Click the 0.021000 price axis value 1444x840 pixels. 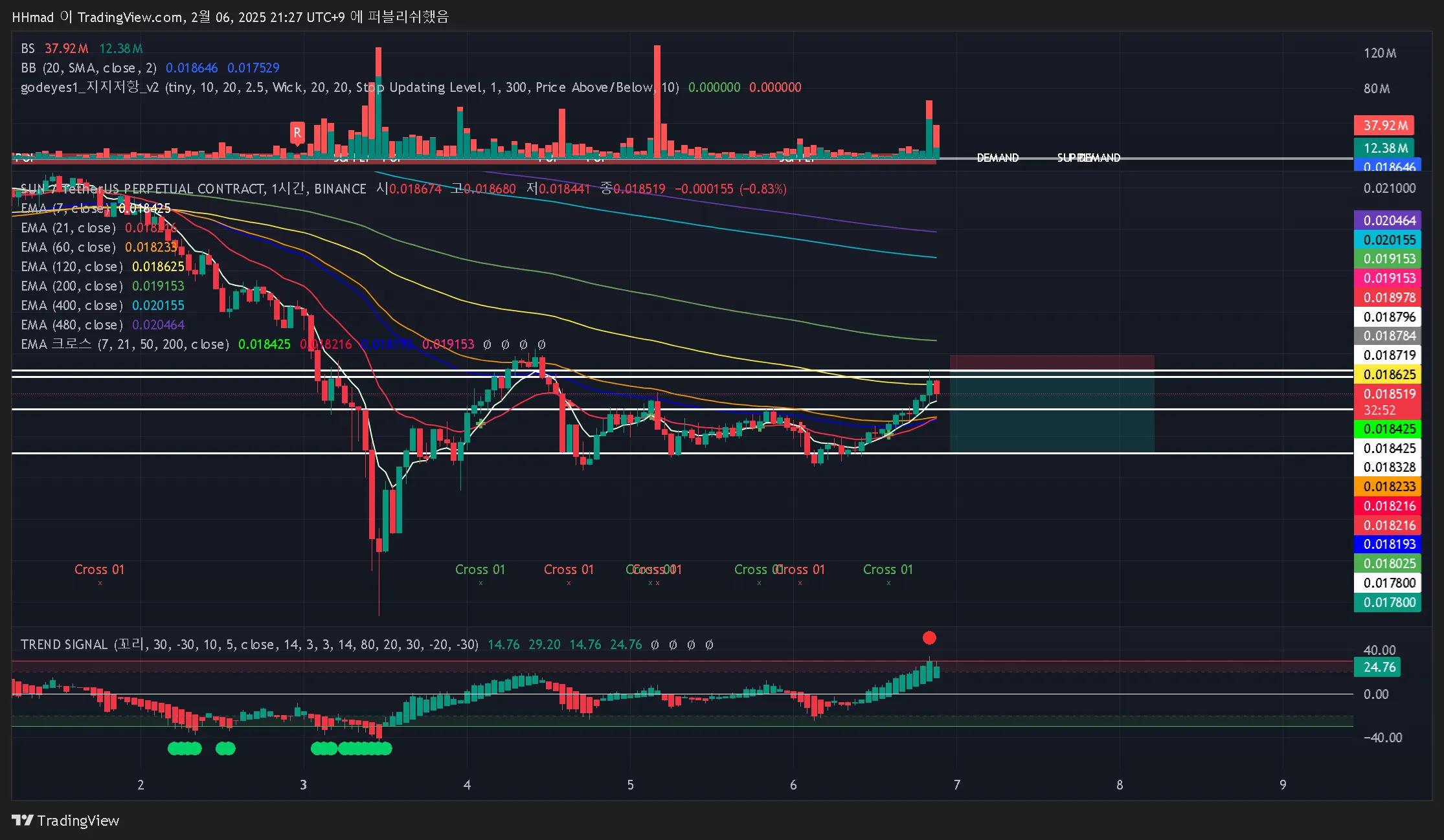point(1390,188)
